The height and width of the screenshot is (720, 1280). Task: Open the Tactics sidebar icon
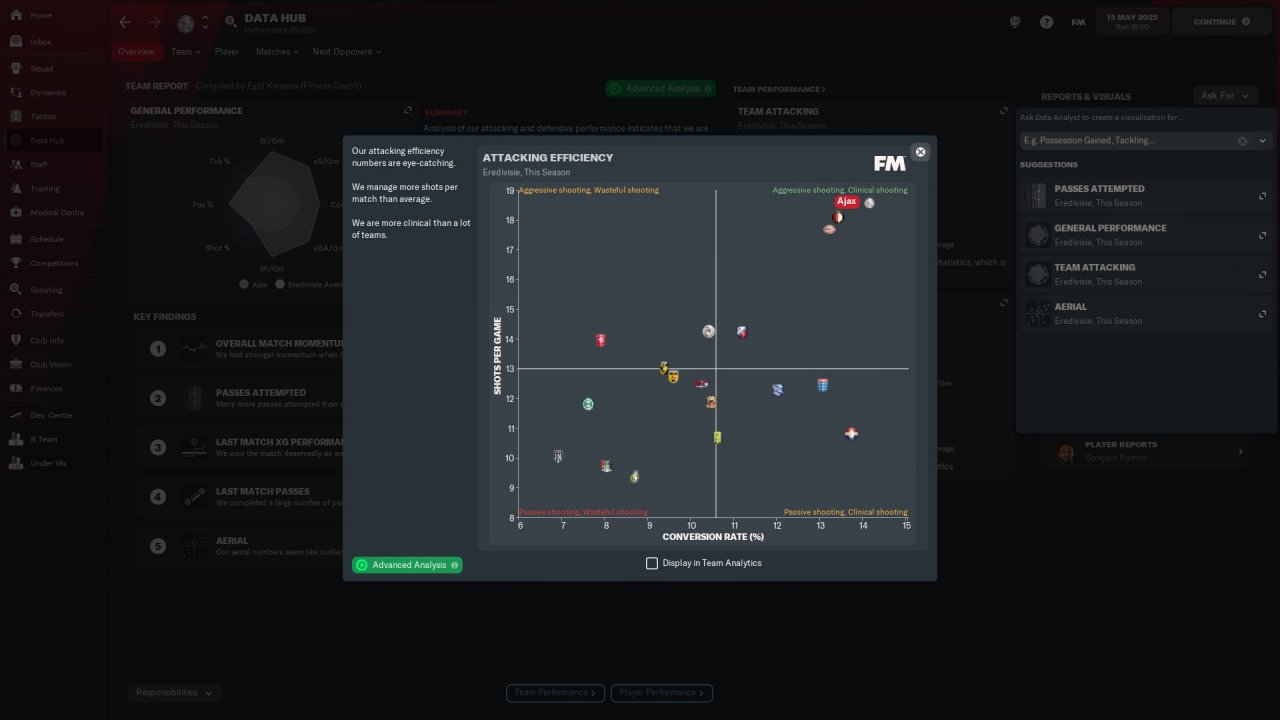coord(16,116)
